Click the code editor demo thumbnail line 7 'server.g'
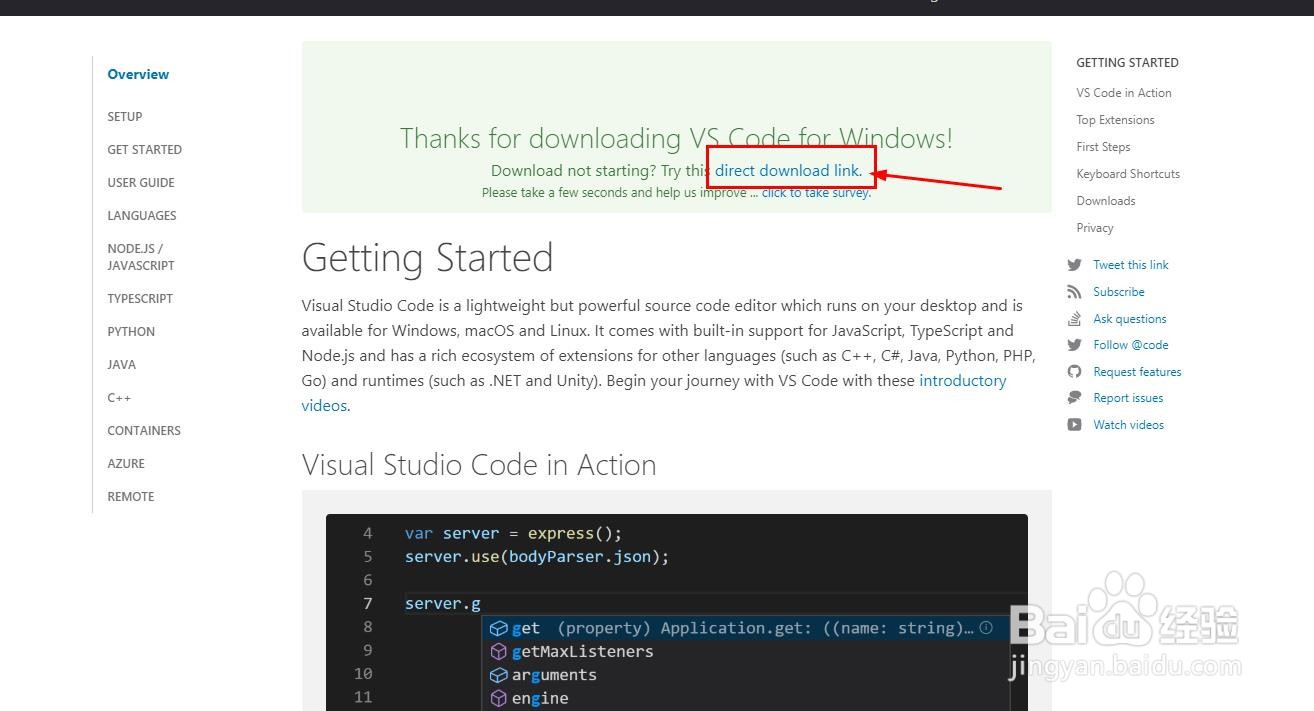The image size is (1314, 711). click(443, 604)
